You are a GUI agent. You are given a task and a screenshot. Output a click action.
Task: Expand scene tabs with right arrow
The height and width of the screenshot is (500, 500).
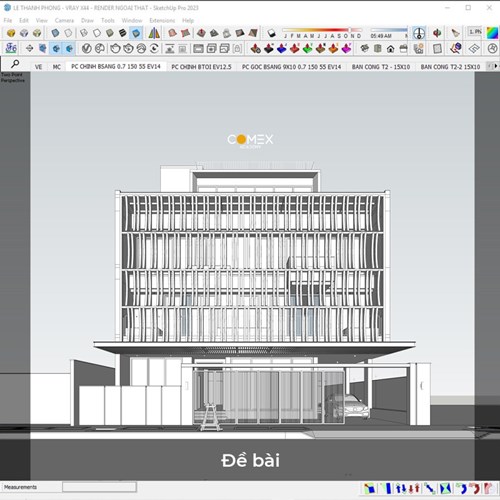click(496, 66)
